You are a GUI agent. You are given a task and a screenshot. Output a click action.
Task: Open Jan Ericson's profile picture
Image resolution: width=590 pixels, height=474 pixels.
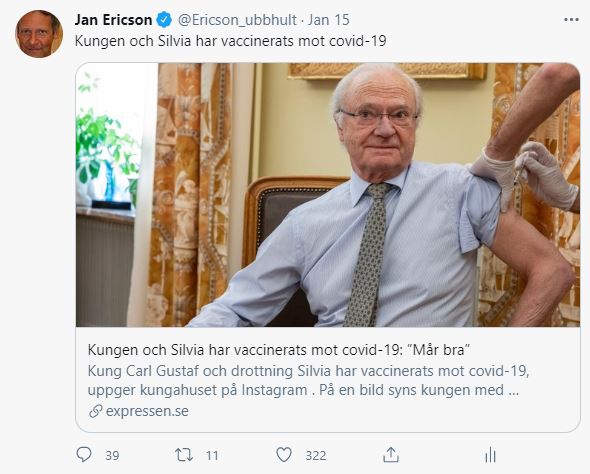click(x=39, y=34)
